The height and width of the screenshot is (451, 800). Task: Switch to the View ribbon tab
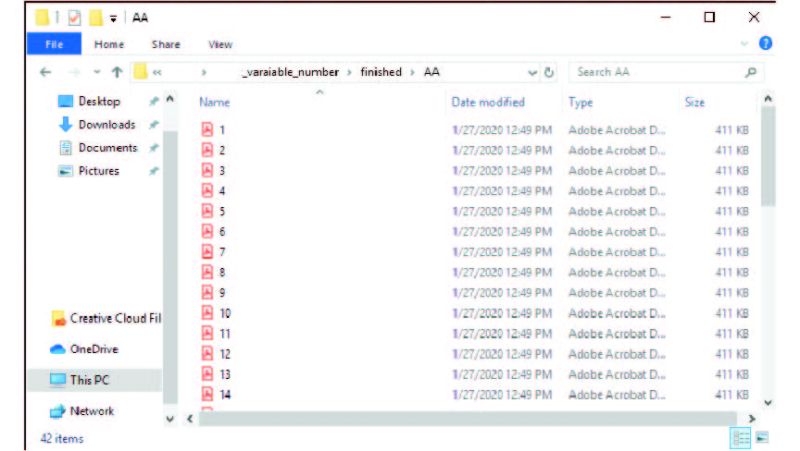pyautogui.click(x=220, y=44)
